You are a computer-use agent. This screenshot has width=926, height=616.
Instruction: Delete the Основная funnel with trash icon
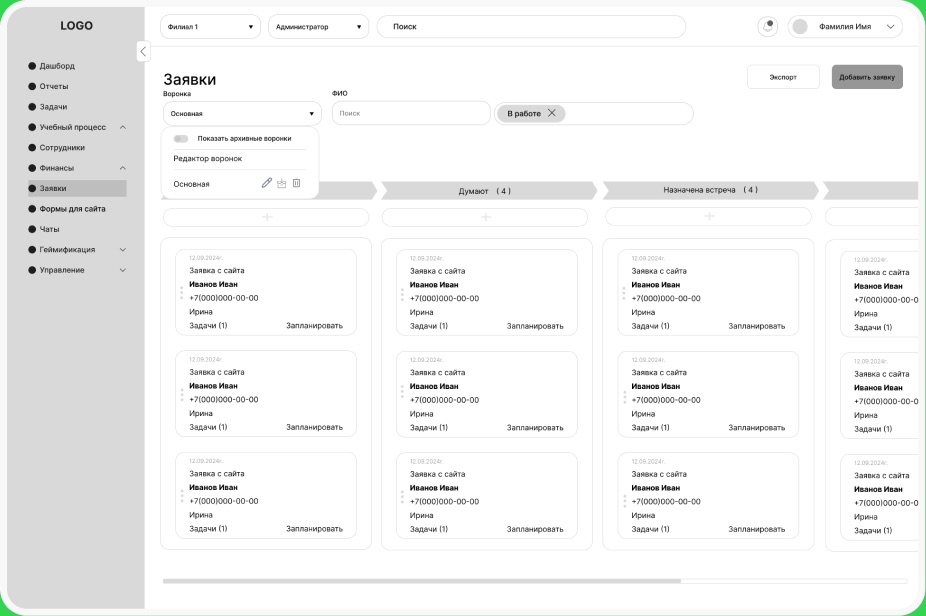pyautogui.click(x=296, y=183)
